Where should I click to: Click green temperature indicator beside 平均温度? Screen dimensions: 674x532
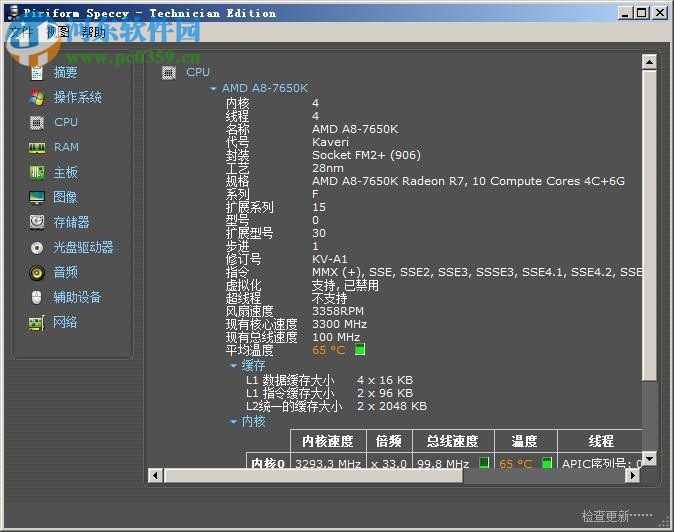click(360, 349)
